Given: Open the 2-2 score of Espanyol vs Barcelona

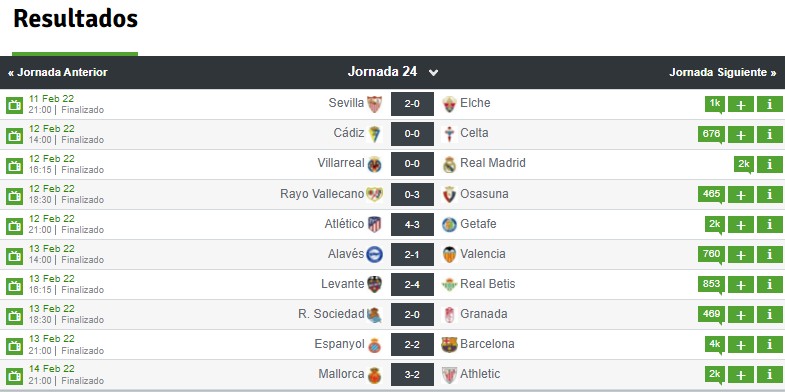Looking at the screenshot, I should coord(412,344).
